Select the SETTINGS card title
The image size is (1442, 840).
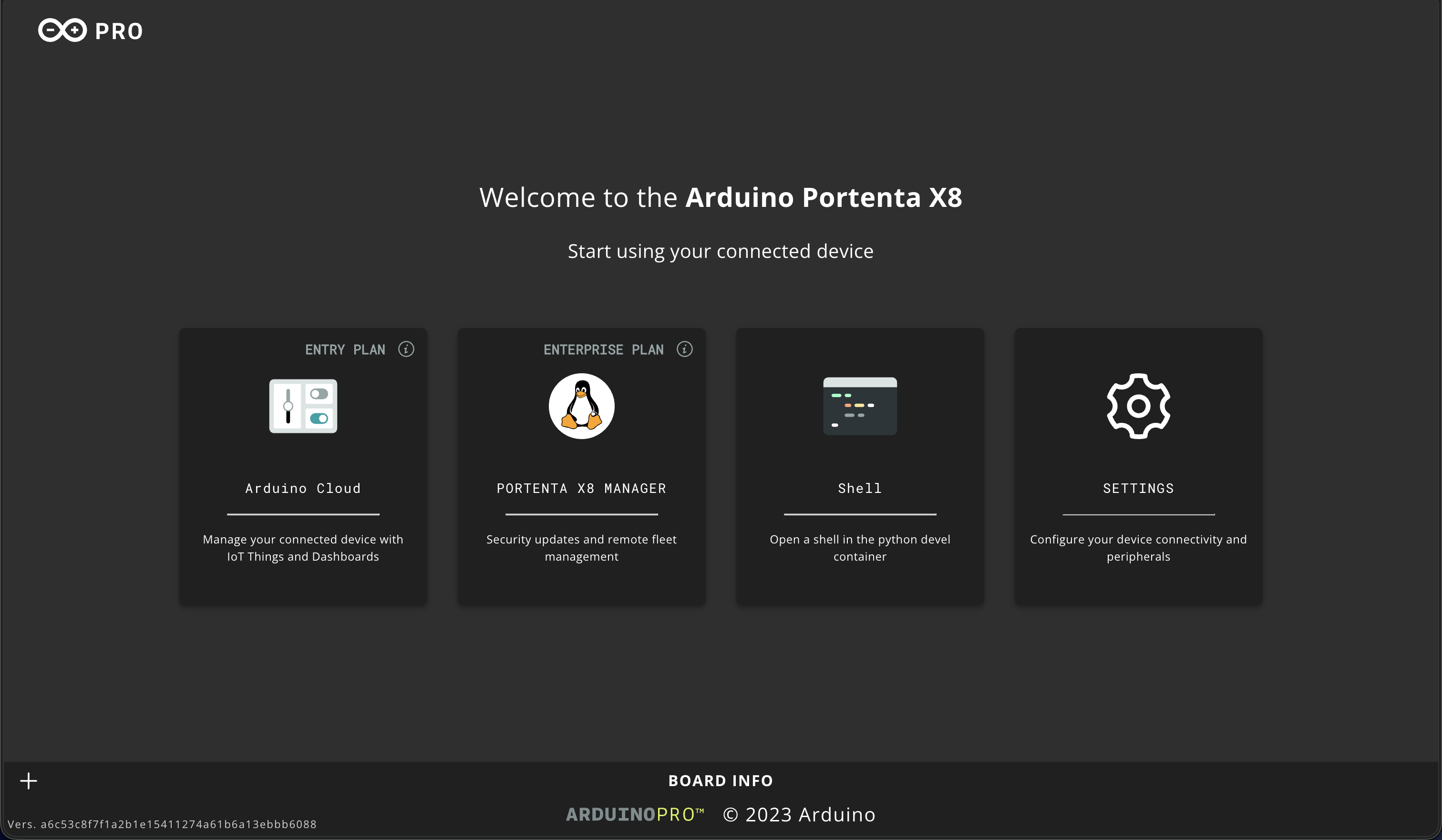1138,488
